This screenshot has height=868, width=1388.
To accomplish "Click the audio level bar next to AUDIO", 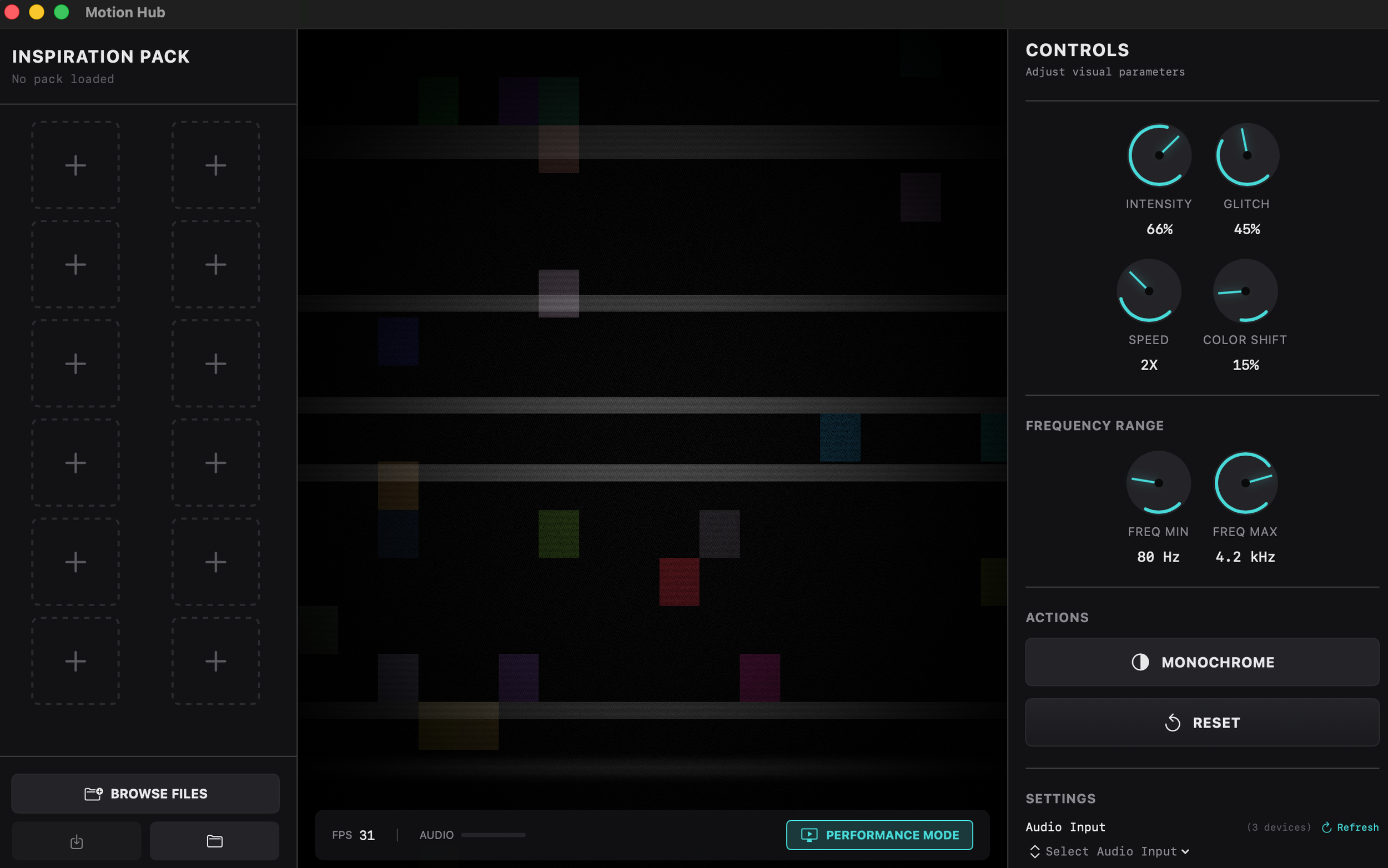I will point(492,835).
